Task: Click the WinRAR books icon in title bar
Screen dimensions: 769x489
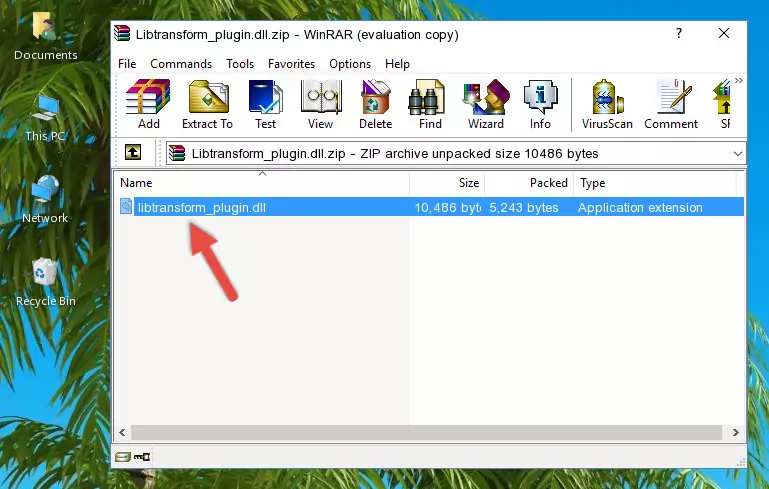Action: (x=122, y=34)
